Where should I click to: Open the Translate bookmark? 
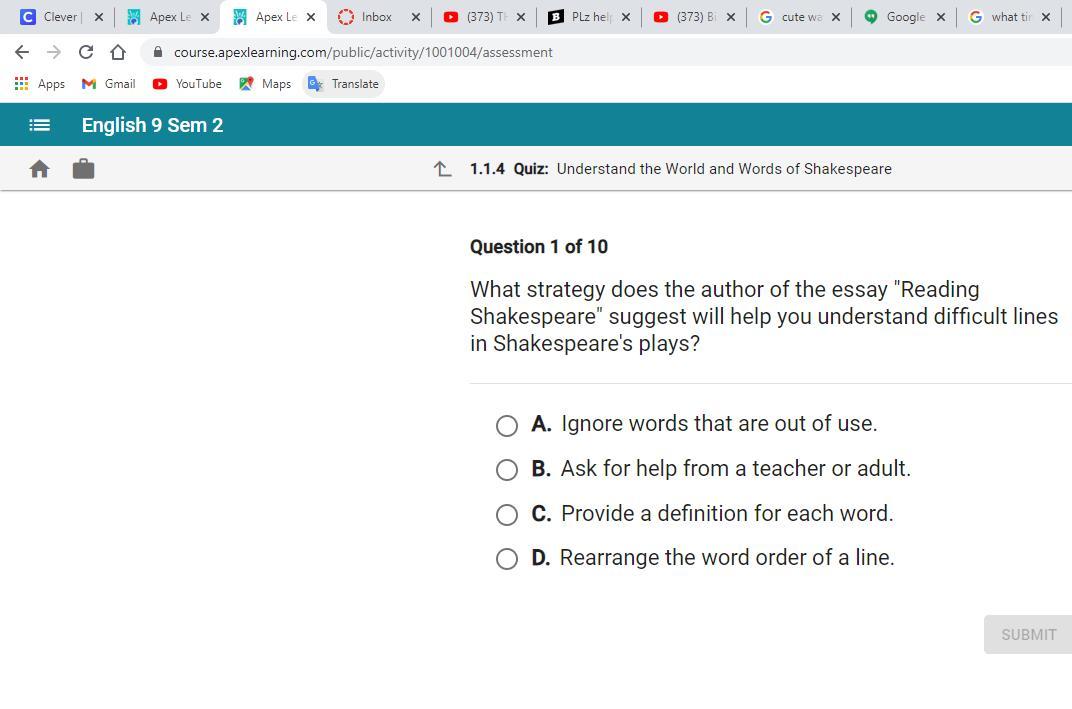(344, 84)
